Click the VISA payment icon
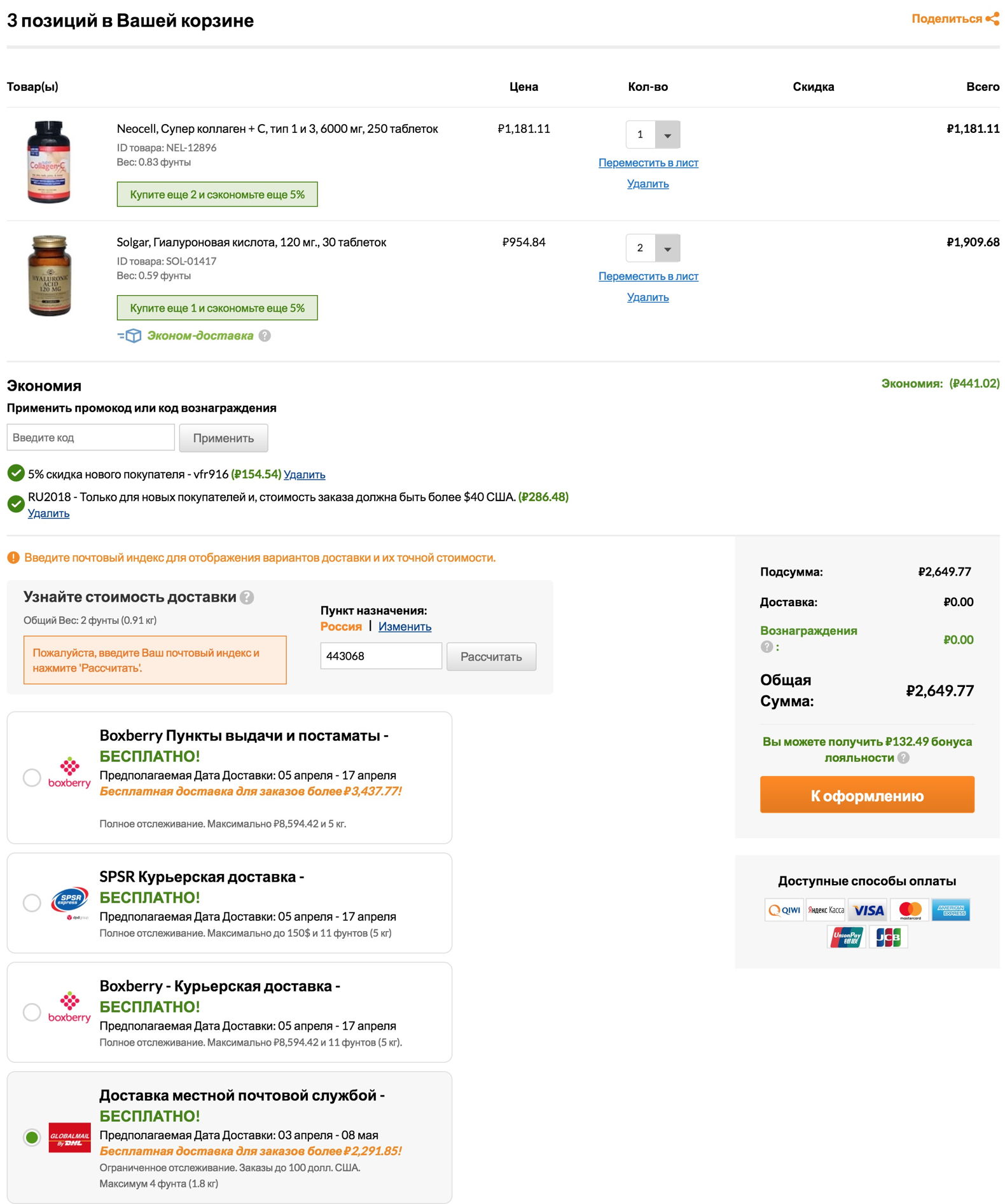The image size is (1005, 1204). pos(868,910)
